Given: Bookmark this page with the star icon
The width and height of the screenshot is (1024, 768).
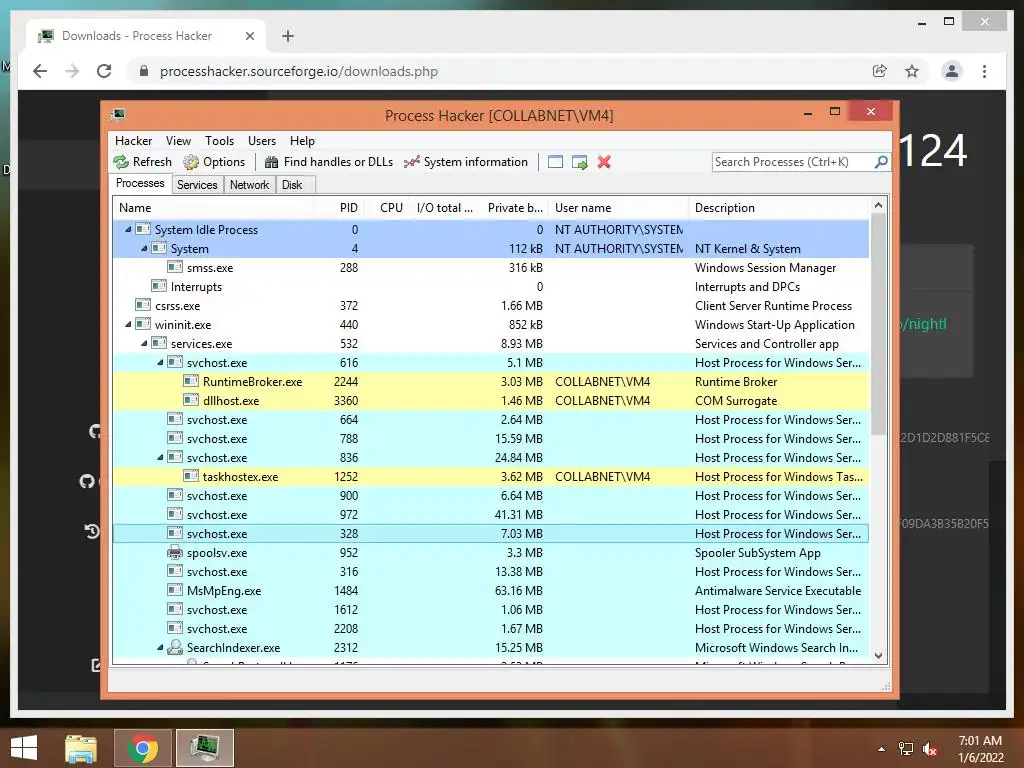Looking at the screenshot, I should tap(912, 71).
